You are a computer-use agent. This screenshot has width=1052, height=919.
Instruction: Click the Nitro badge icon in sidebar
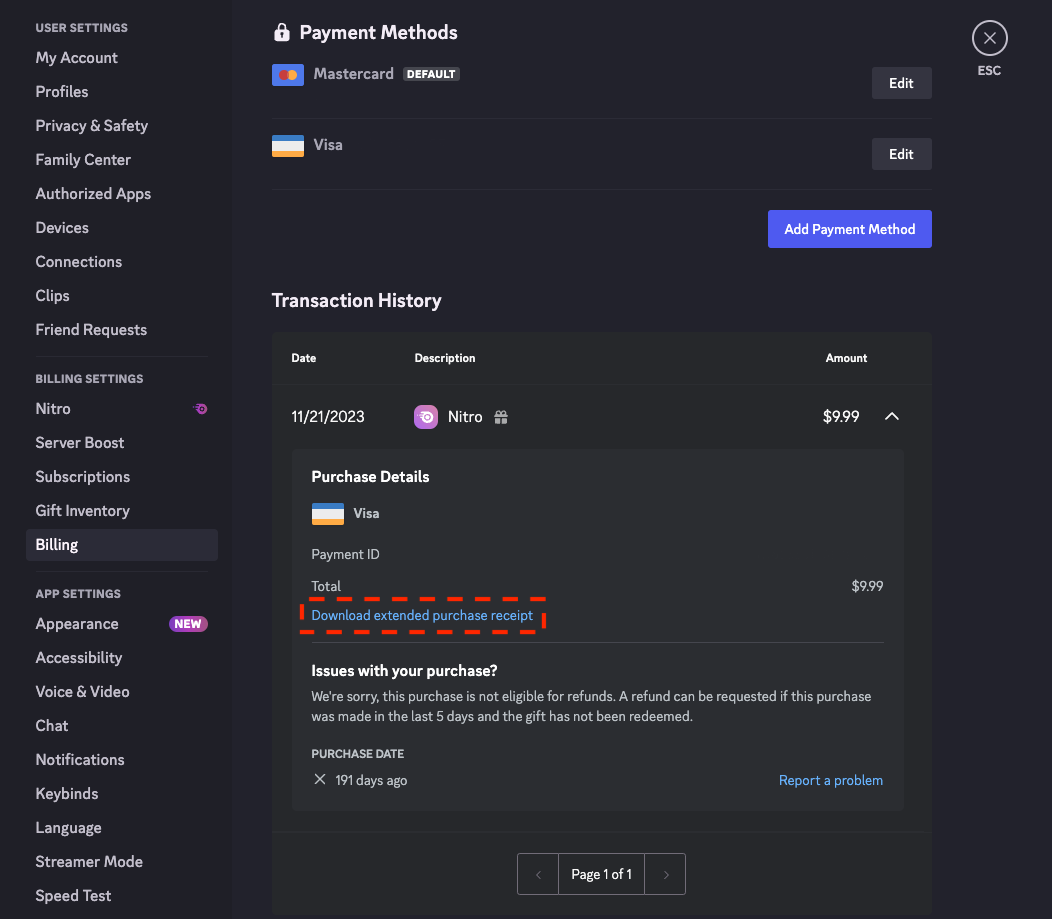[200, 409]
